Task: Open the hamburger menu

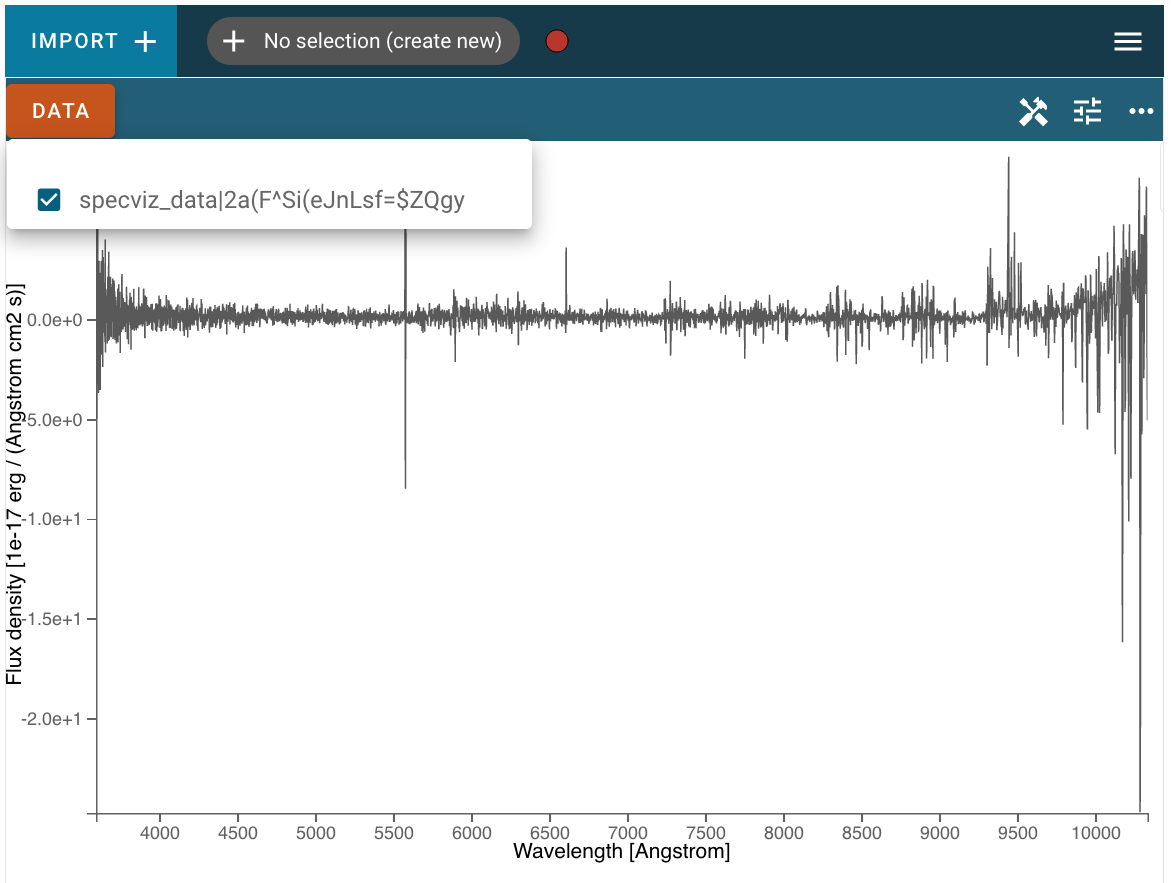Action: tap(1128, 42)
